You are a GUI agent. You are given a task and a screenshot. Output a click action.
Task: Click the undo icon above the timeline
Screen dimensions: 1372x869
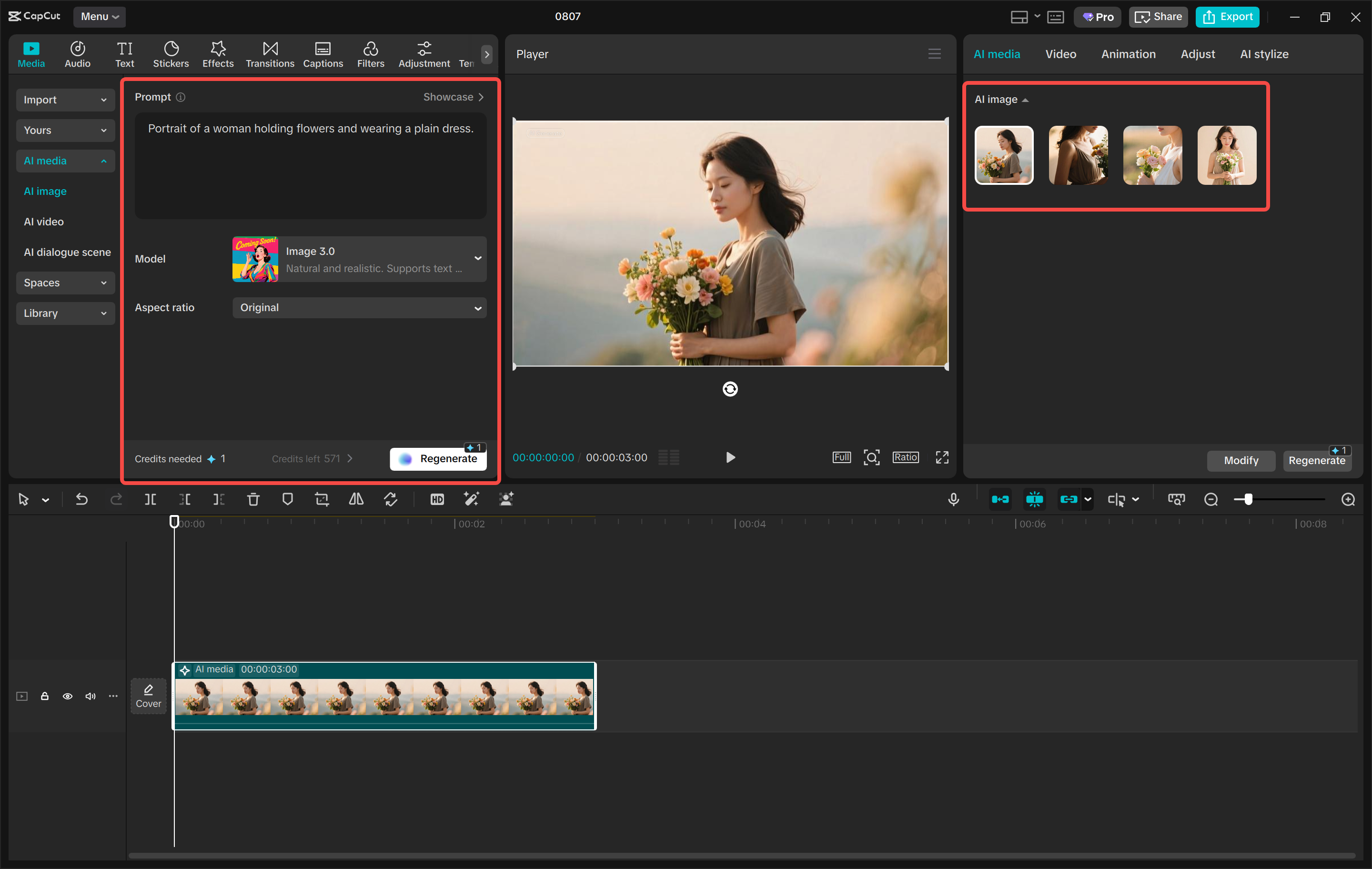[81, 499]
